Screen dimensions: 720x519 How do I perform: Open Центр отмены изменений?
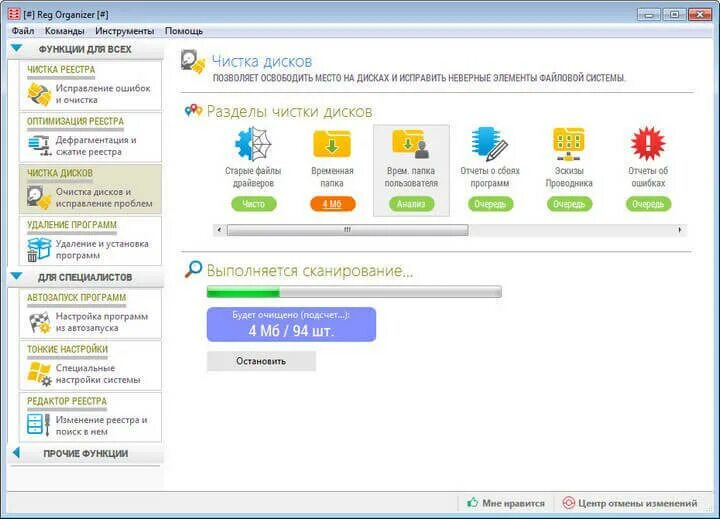pyautogui.click(x=637, y=503)
